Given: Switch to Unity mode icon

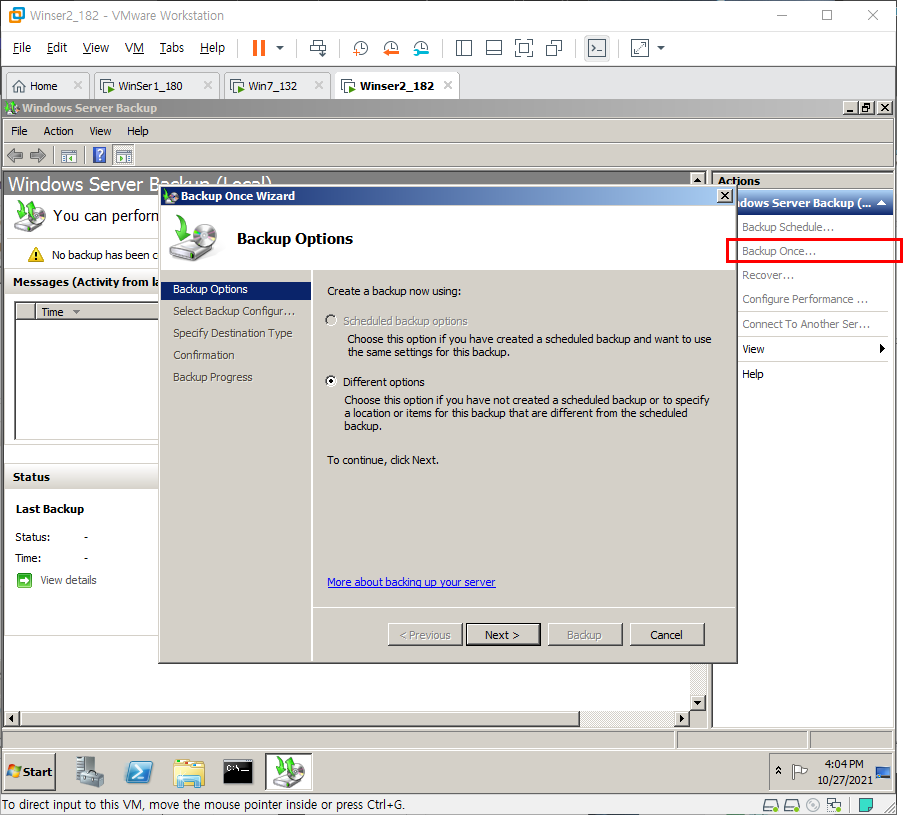Looking at the screenshot, I should click(554, 48).
